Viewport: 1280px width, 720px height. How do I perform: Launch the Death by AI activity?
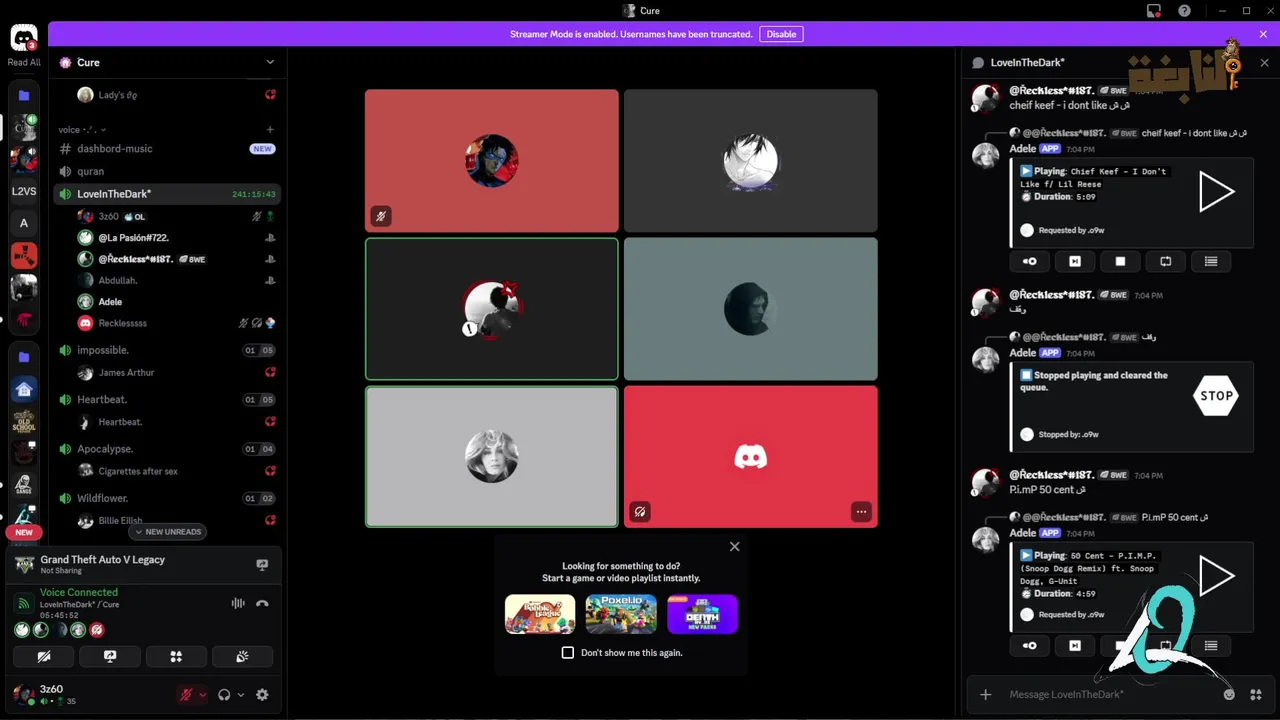tap(702, 614)
